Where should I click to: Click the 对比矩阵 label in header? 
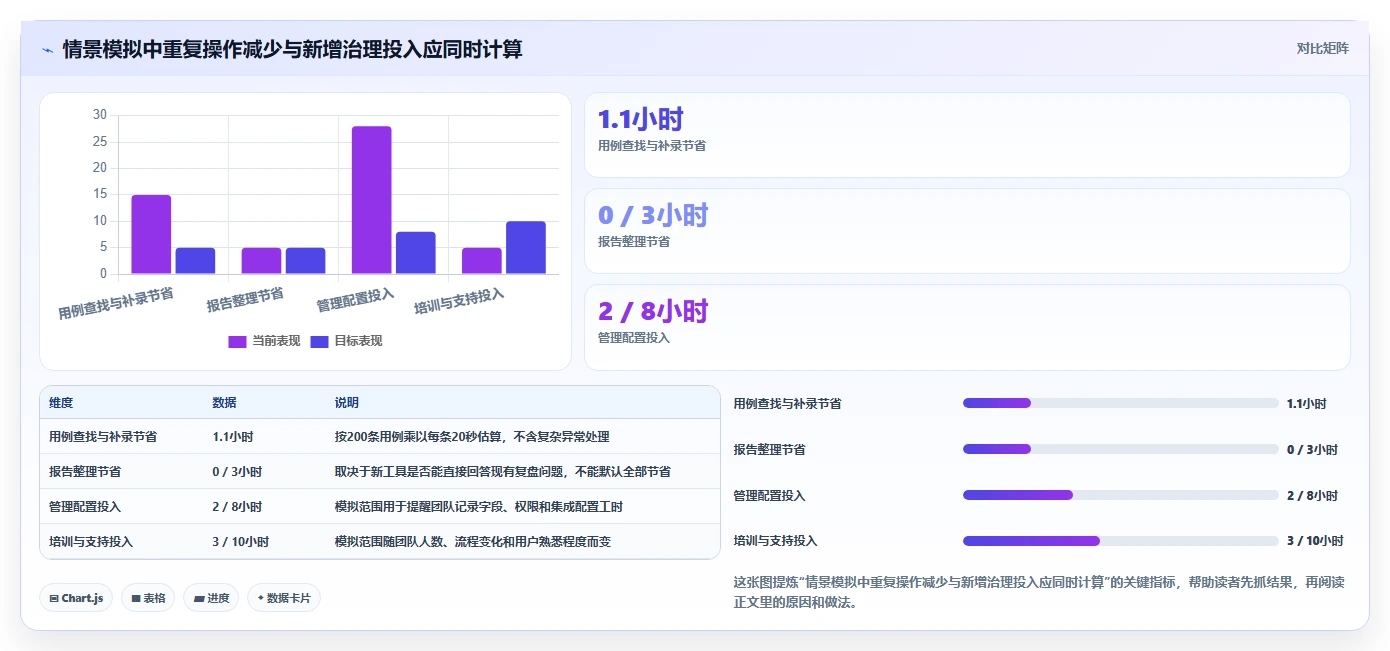point(1322,48)
